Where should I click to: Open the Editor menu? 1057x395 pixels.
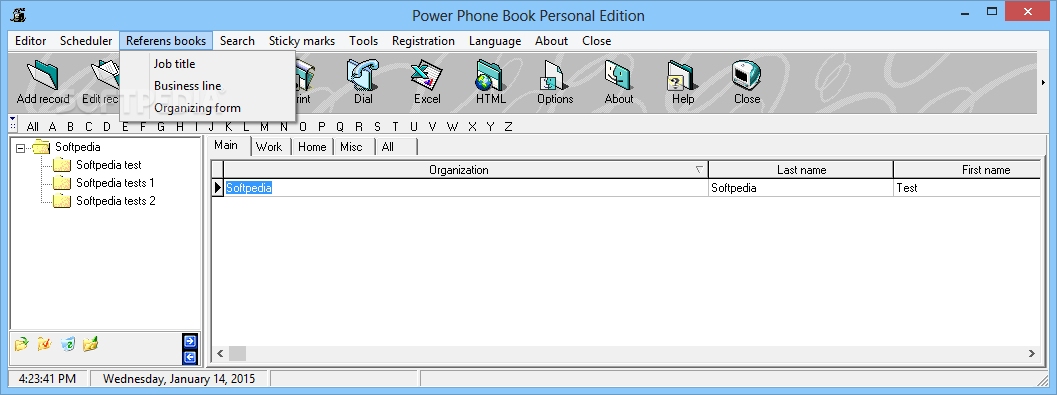coord(30,40)
